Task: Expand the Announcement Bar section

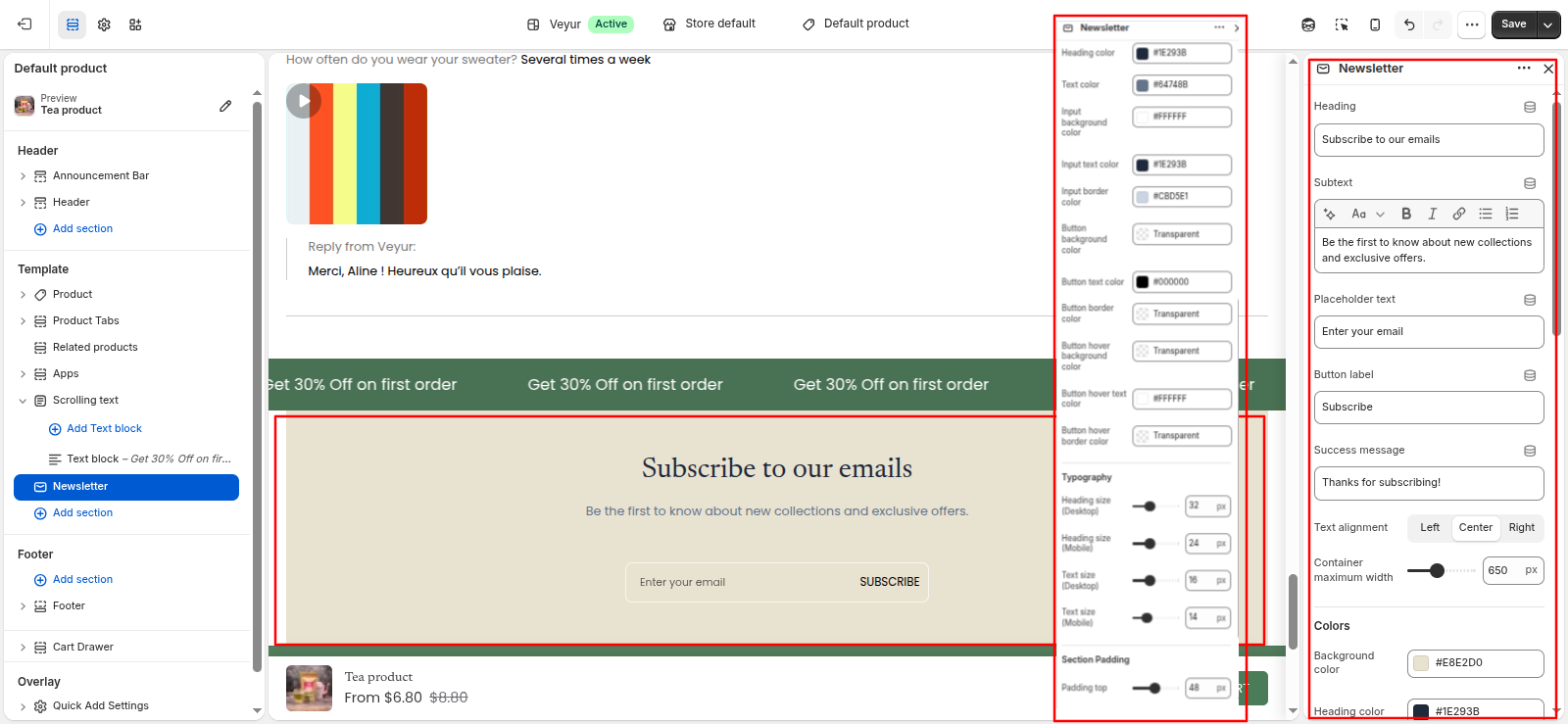Action: [x=23, y=176]
